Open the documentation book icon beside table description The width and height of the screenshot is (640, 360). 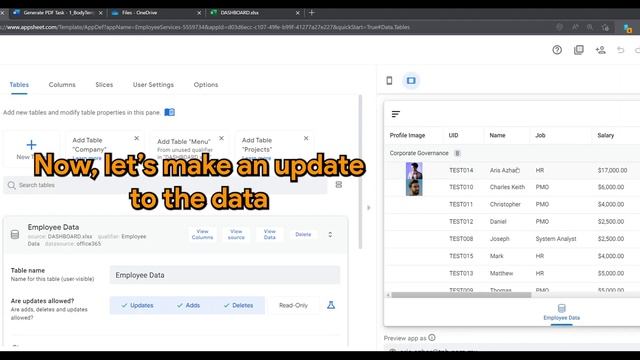click(x=169, y=112)
